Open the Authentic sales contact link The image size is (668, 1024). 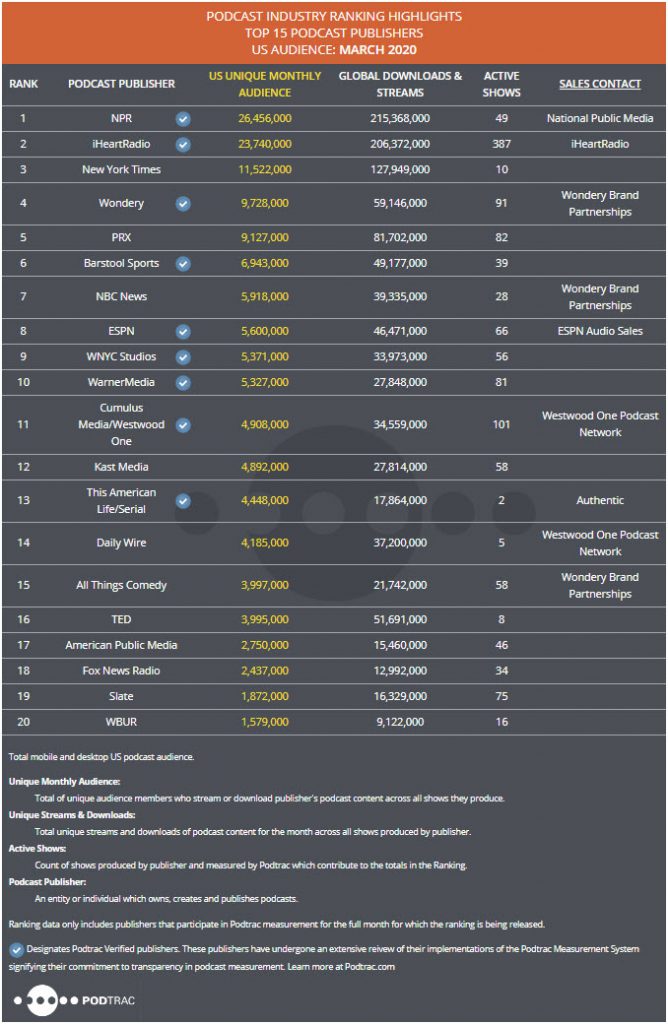tap(600, 501)
